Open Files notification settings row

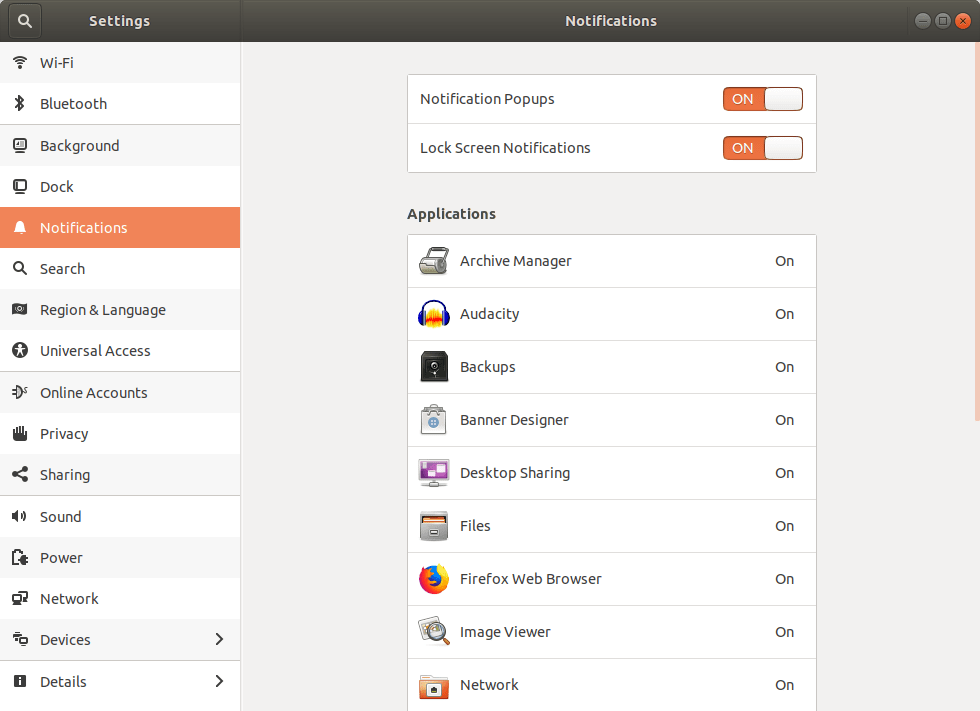[x=611, y=526]
